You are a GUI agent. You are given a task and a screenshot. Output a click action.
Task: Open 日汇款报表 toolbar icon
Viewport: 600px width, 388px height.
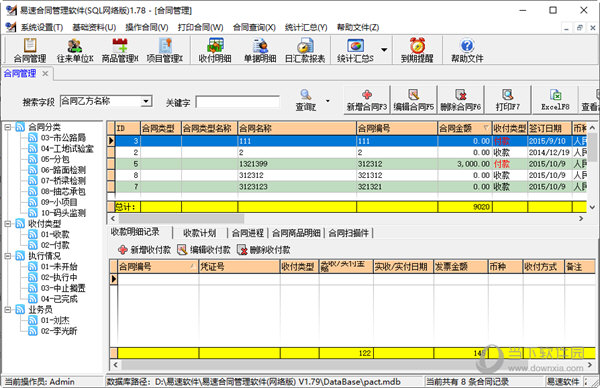pos(305,50)
